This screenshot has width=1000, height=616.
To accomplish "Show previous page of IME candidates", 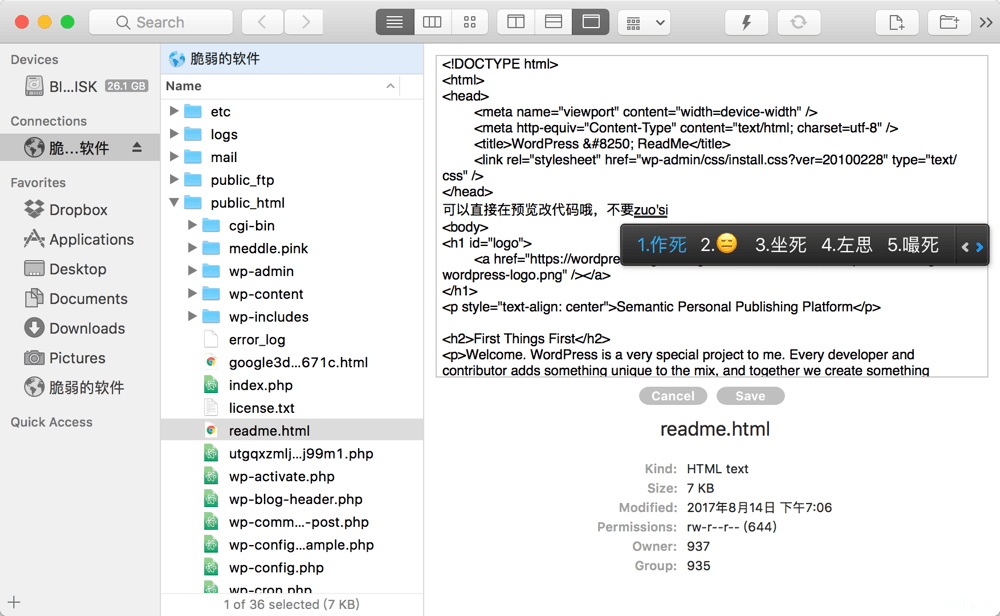I will (x=966, y=247).
